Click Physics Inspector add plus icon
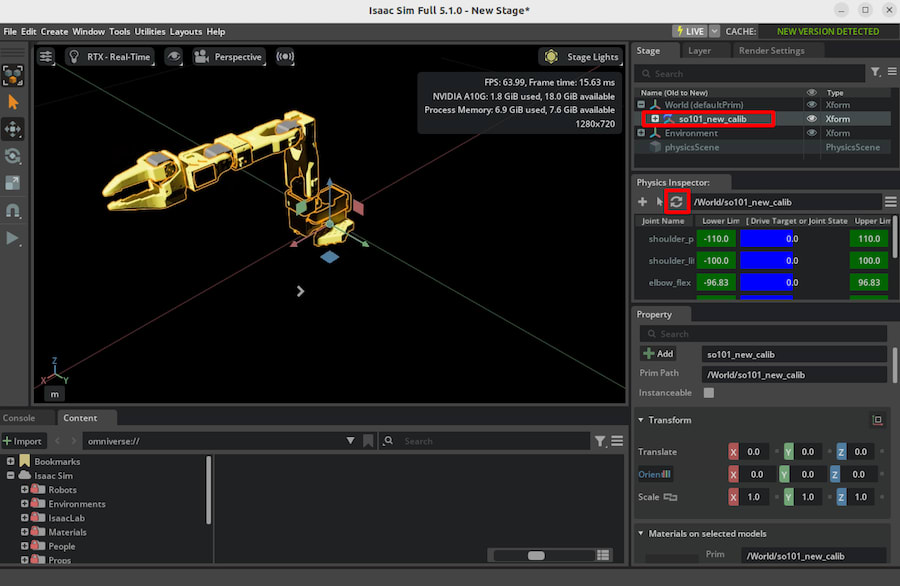 [642, 201]
